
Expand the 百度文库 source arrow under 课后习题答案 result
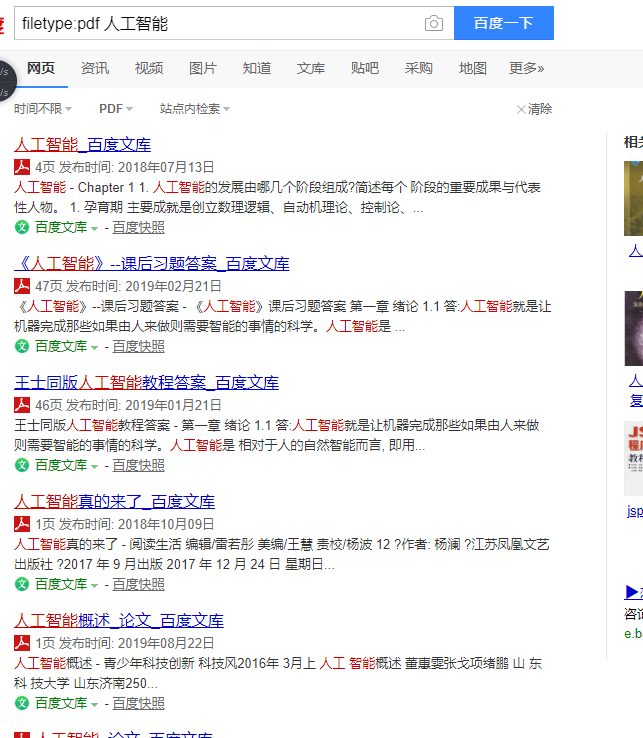tap(94, 348)
